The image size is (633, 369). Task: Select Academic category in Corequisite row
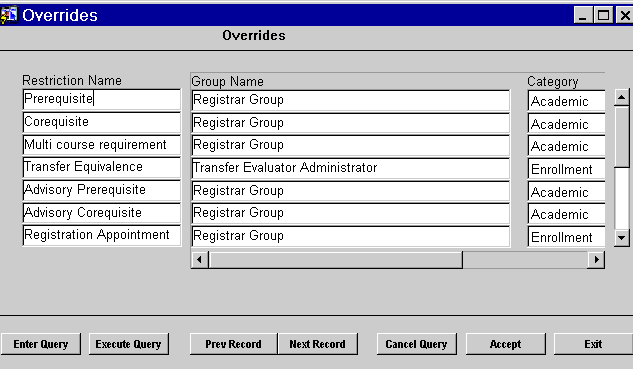(566, 124)
